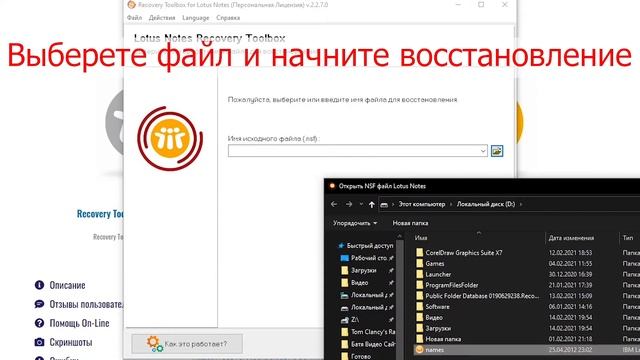Select the Z:\ drive in navigation pane
The height and width of the screenshot is (360, 640).
pos(351,320)
